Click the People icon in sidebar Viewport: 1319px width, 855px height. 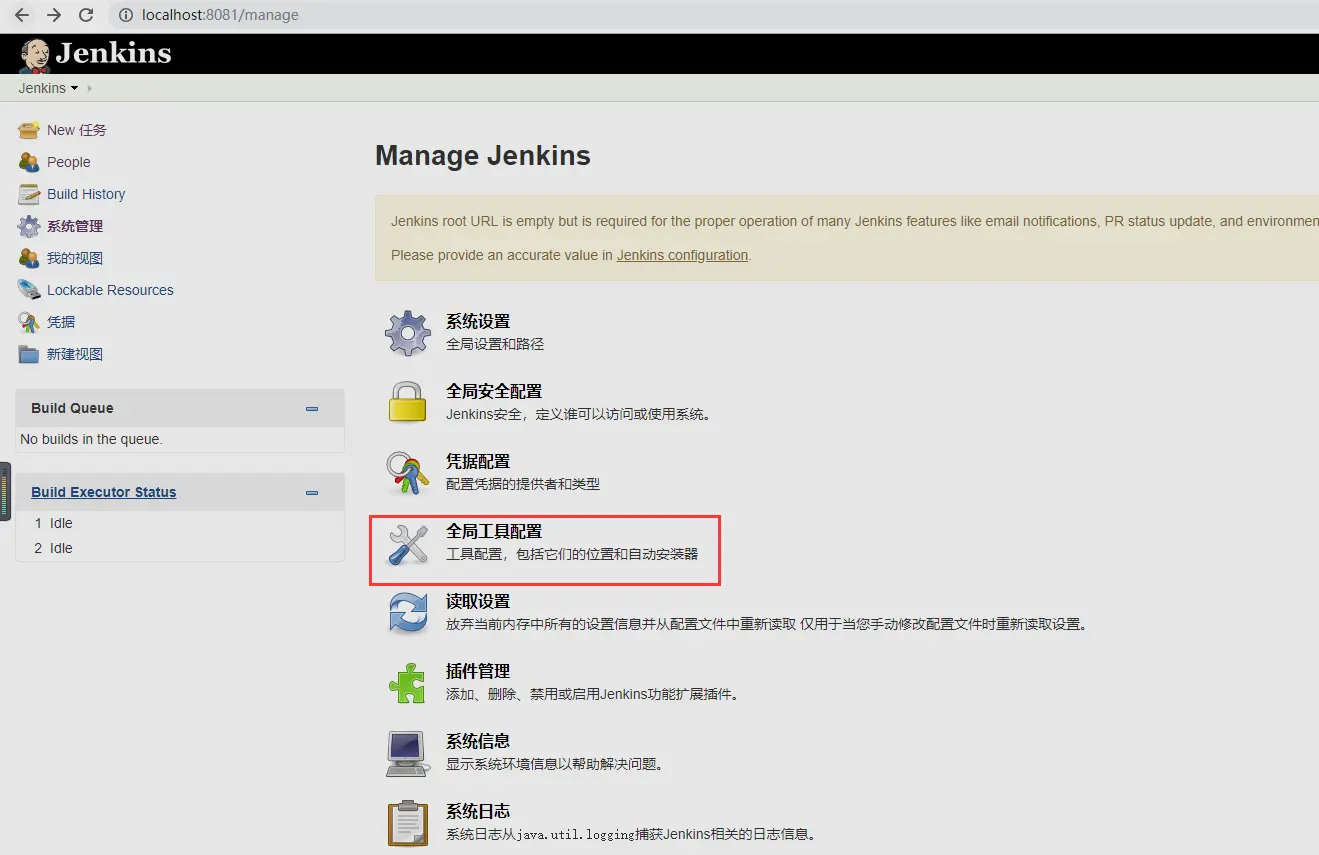29,162
